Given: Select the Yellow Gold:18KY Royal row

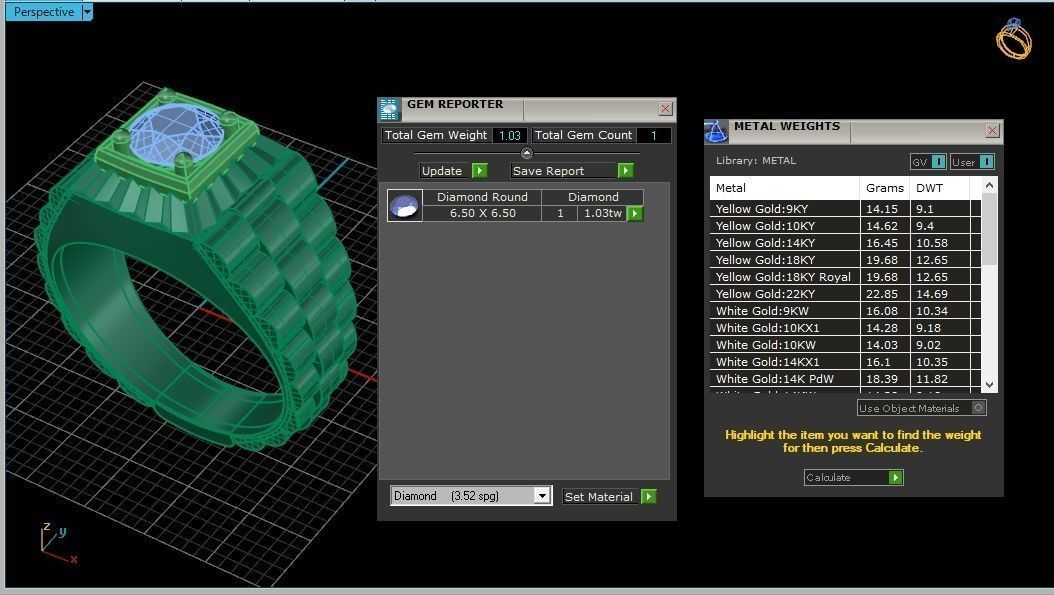Looking at the screenshot, I should point(845,276).
